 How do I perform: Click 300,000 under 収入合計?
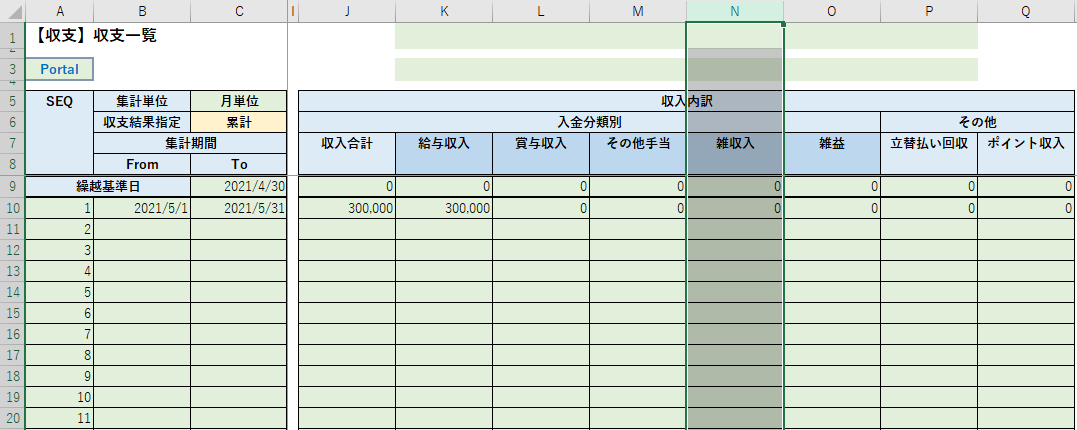348,207
